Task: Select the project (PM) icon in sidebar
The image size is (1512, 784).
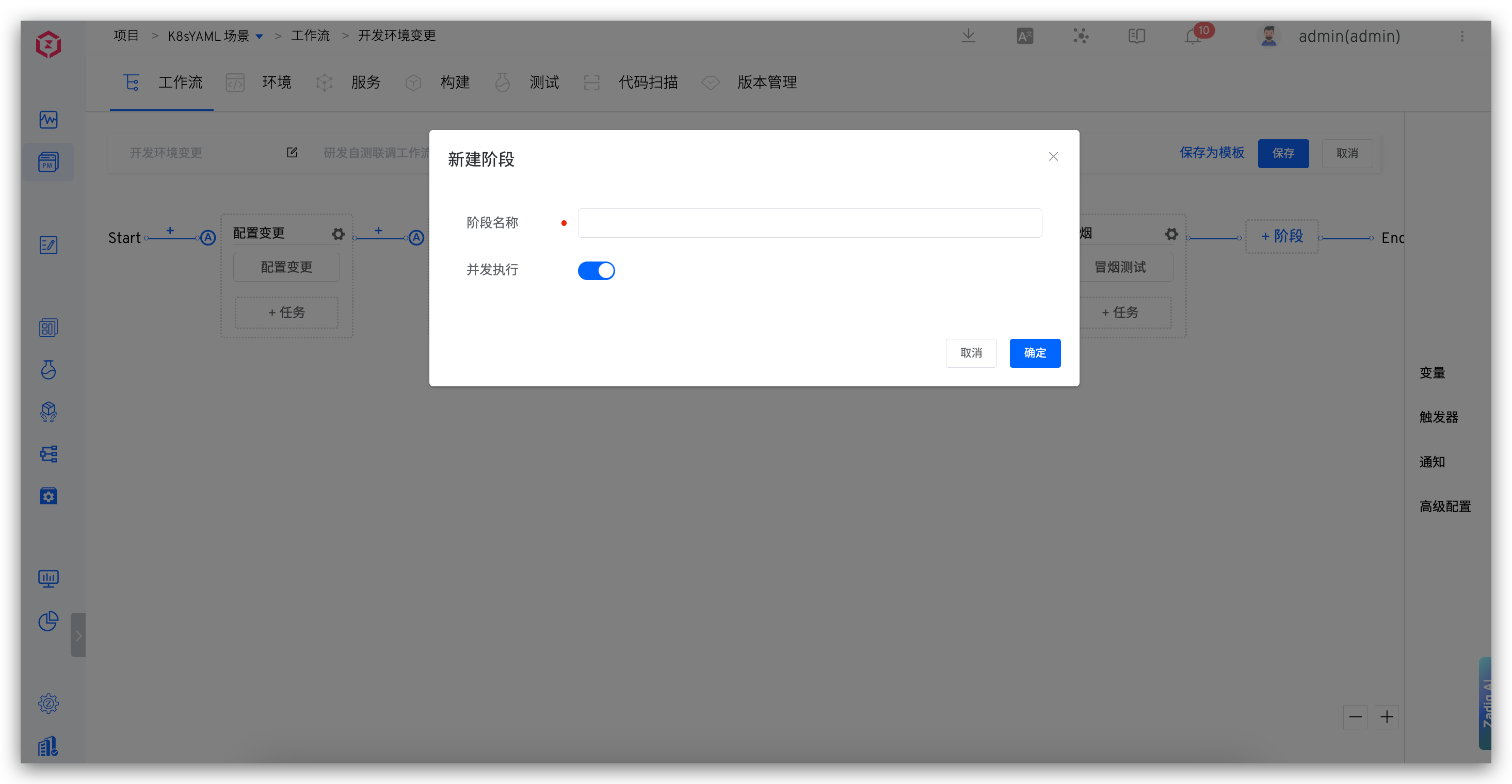Action: [49, 162]
